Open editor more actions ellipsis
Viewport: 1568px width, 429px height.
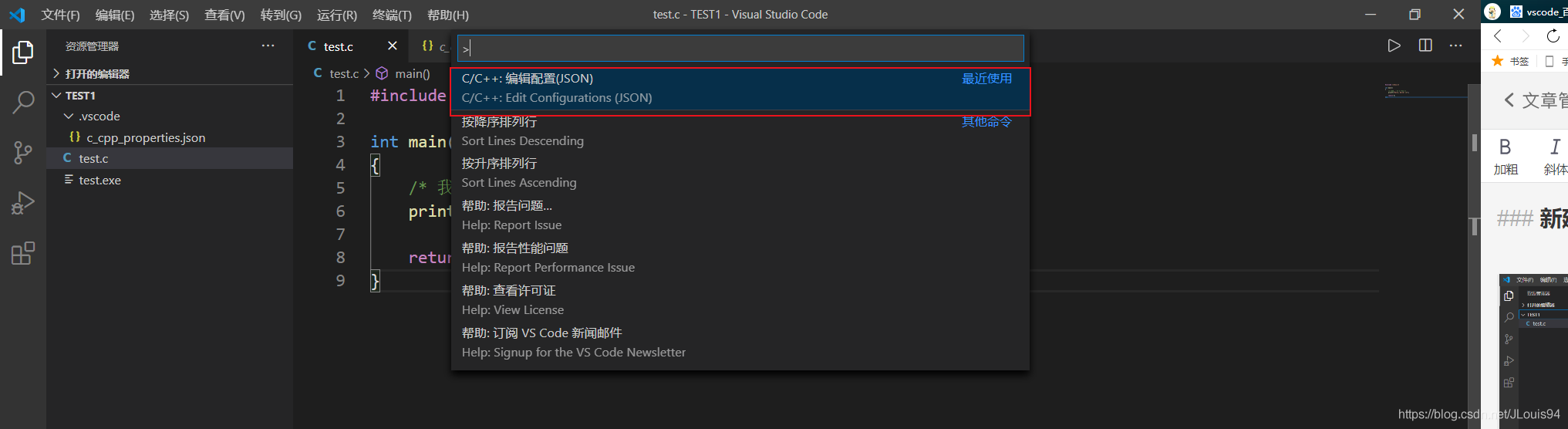[x=1455, y=46]
